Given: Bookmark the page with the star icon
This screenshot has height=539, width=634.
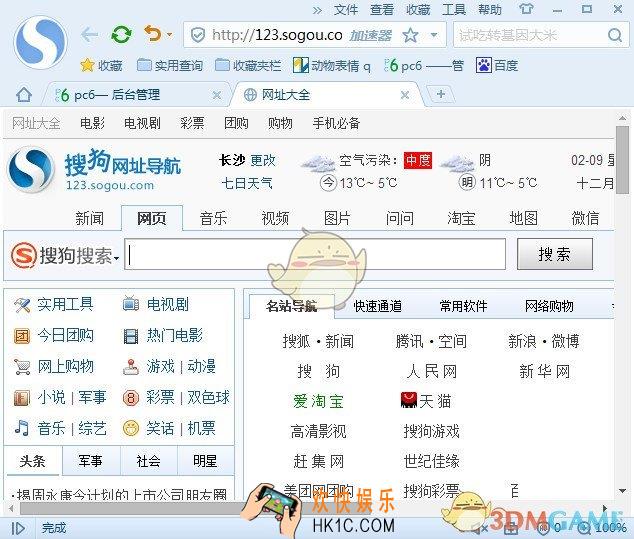Looking at the screenshot, I should [x=410, y=36].
